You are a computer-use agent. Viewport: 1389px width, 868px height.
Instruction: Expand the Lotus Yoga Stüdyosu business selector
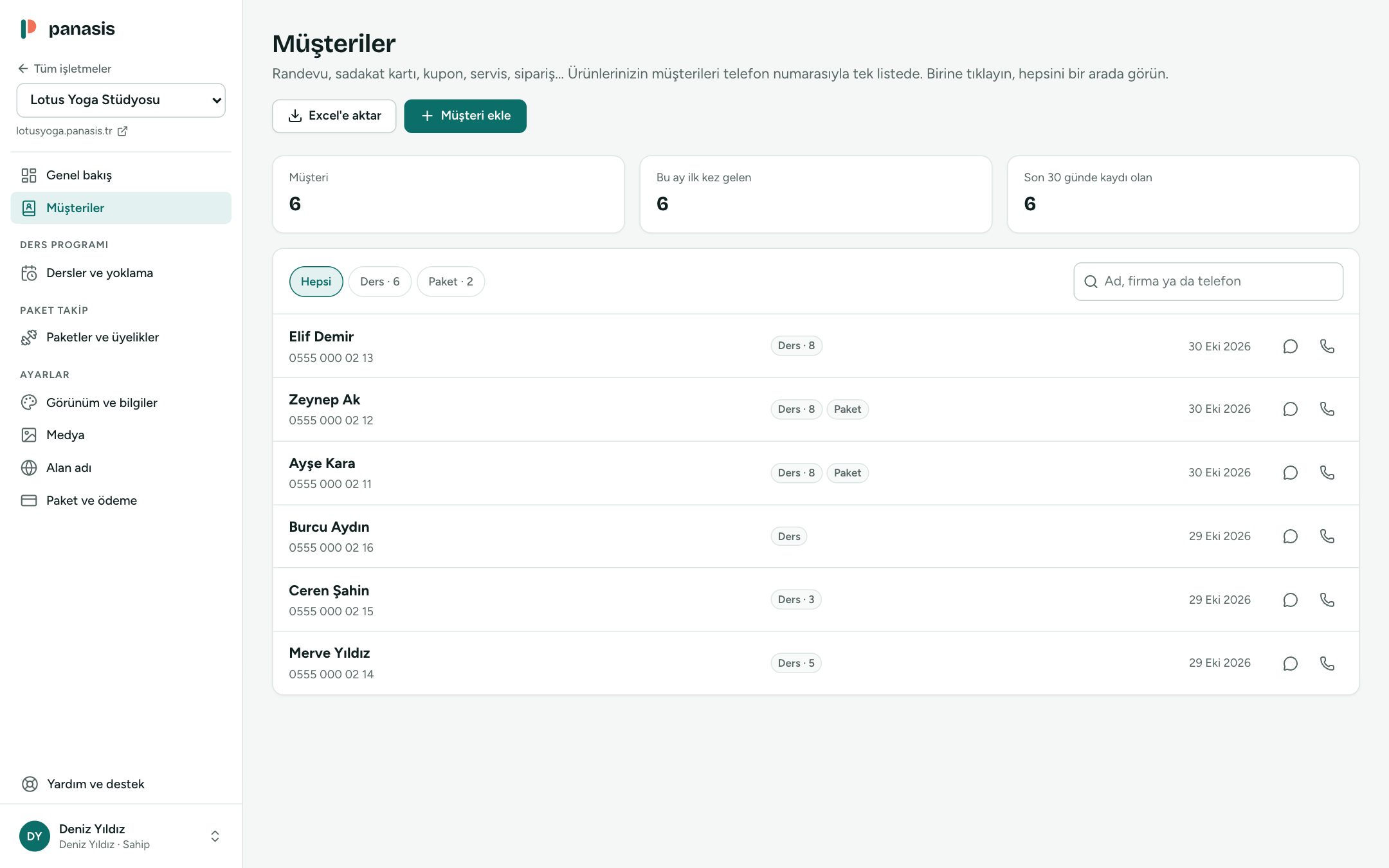tap(121, 100)
